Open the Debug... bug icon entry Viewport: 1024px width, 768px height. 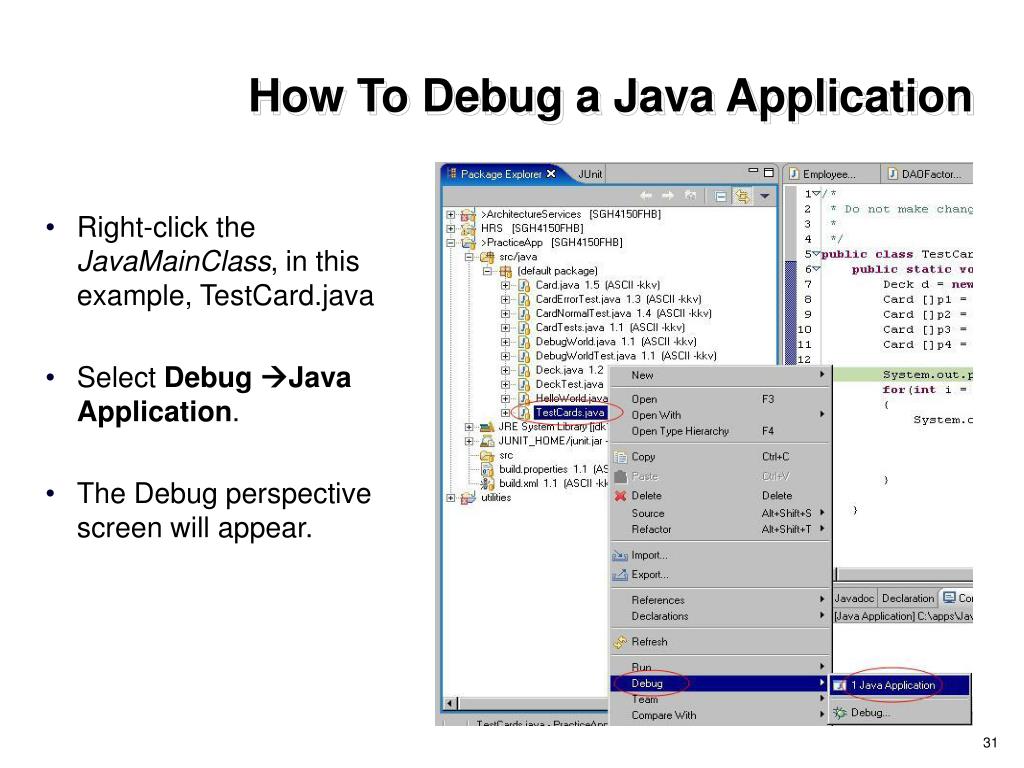[x=868, y=713]
